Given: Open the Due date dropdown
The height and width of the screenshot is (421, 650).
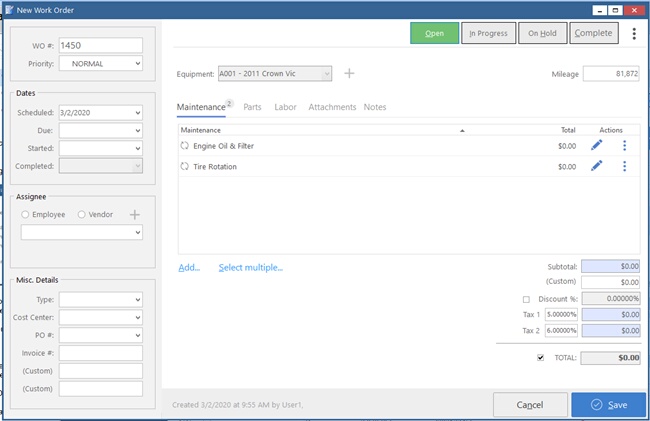Looking at the screenshot, I should (138, 131).
